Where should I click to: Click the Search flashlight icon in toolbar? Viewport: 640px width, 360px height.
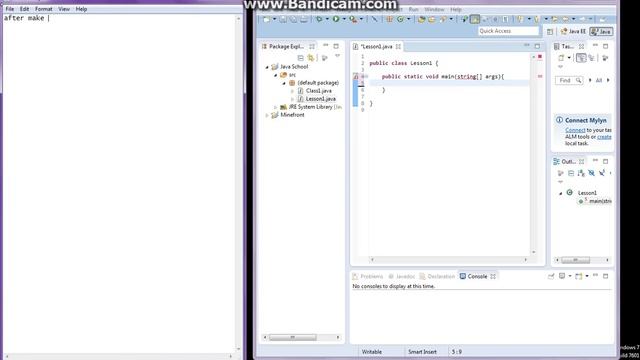(442, 19)
